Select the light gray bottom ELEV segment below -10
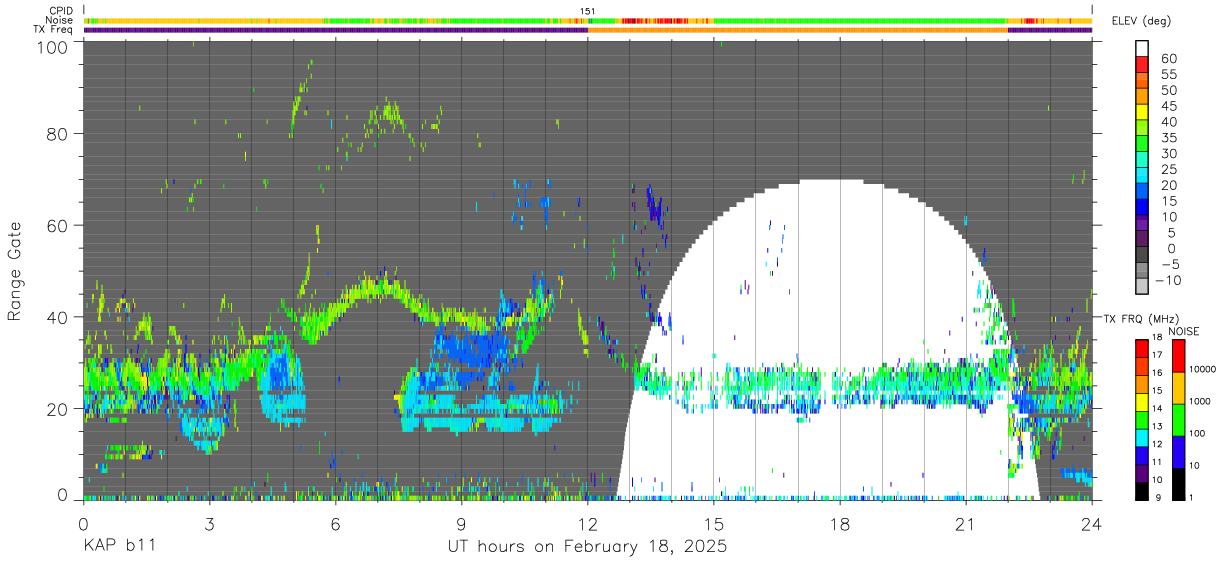Viewport: 1228px width, 567px height. coord(1142,288)
